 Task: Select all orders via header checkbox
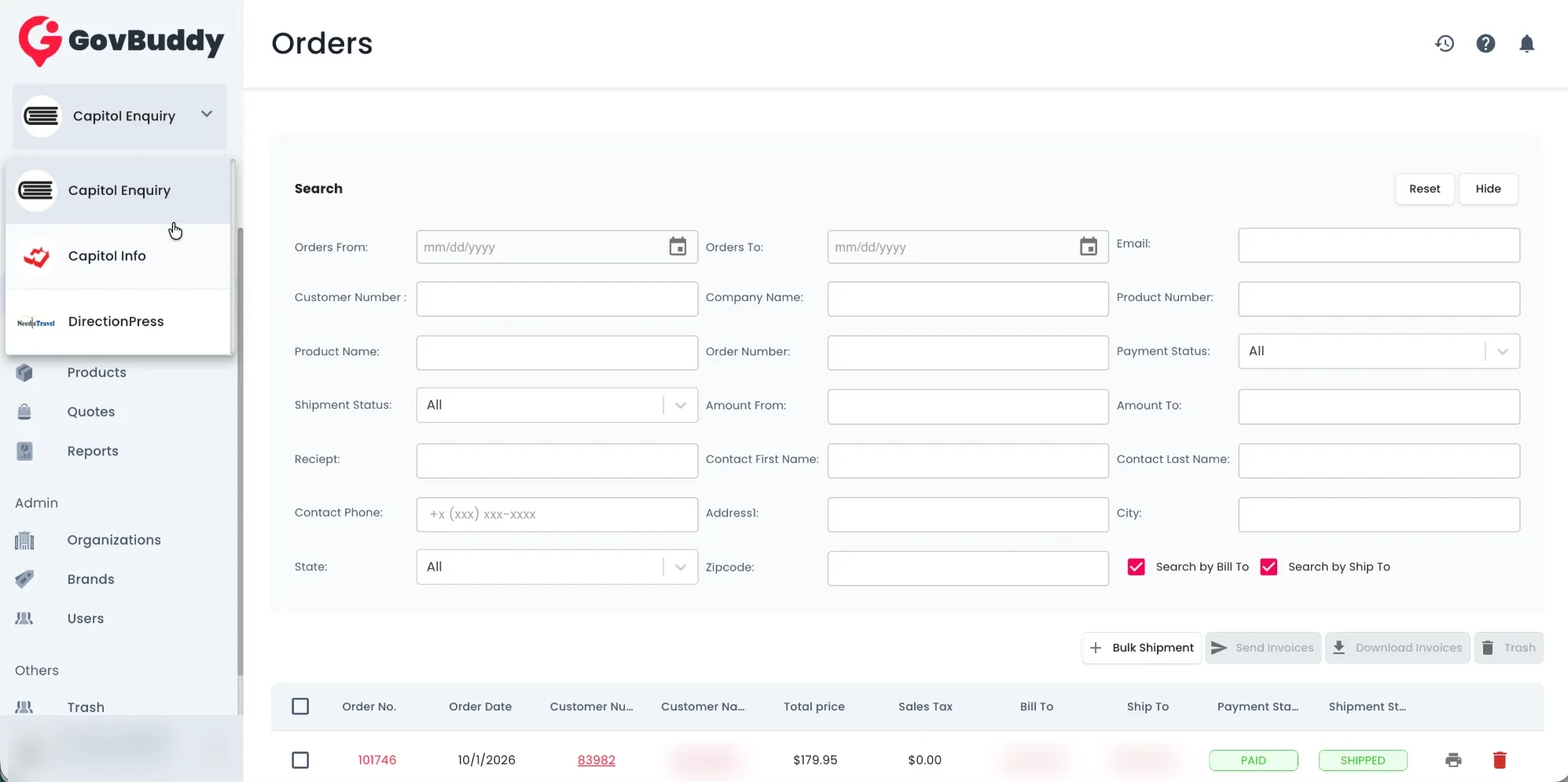coord(300,707)
